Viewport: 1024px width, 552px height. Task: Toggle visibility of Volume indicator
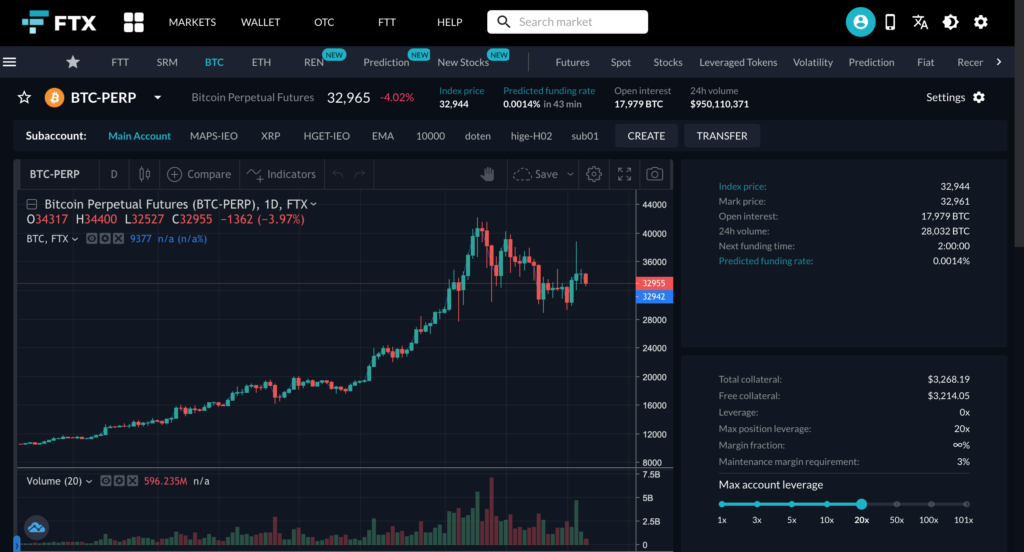[x=106, y=481]
